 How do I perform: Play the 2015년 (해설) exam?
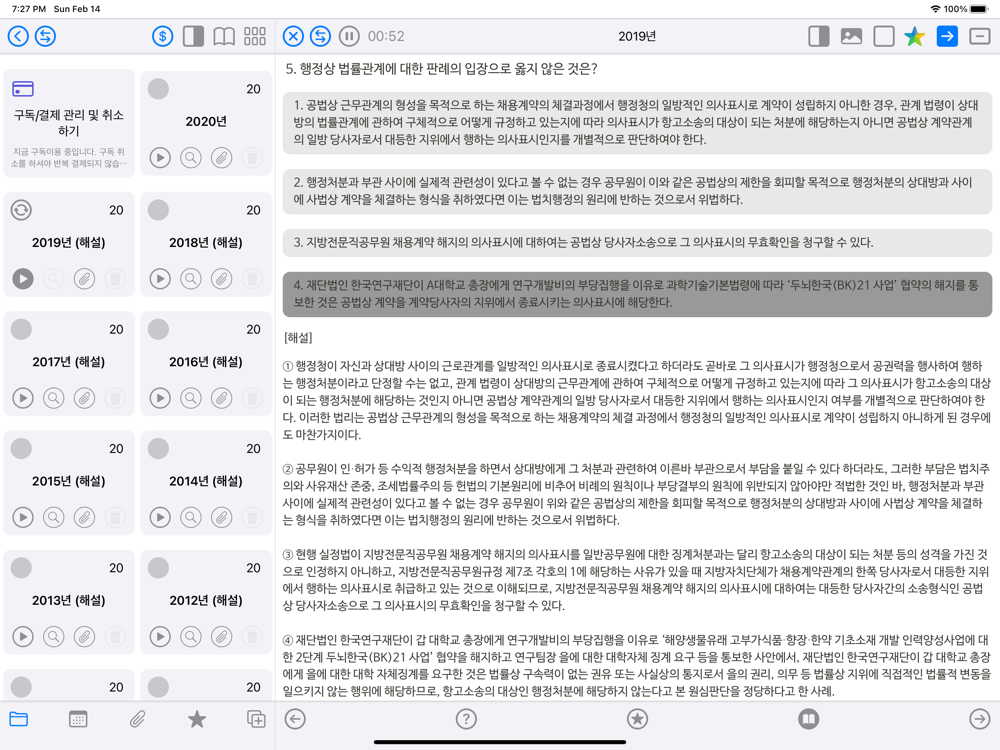click(x=23, y=517)
